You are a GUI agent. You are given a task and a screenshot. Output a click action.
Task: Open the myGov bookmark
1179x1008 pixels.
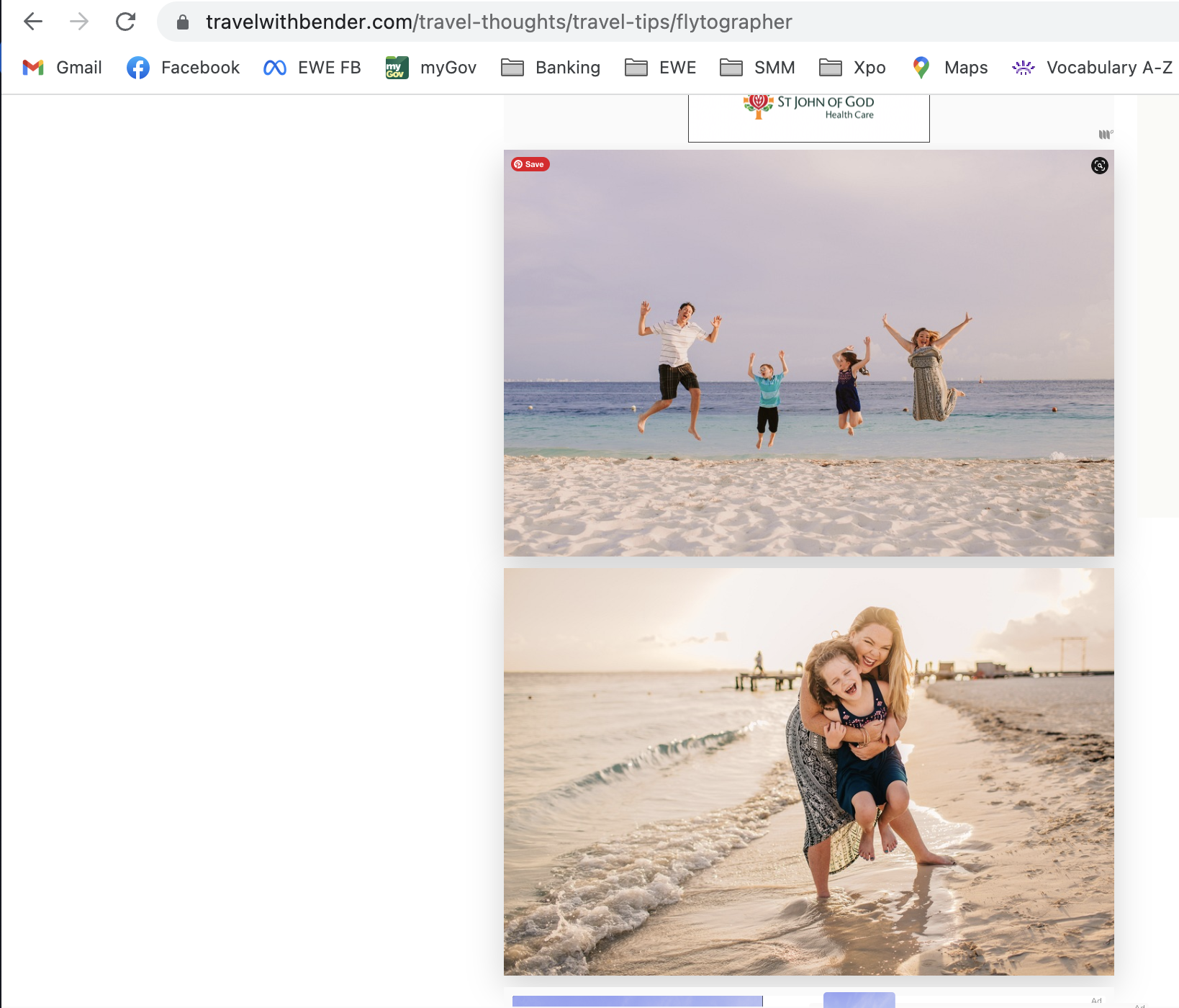click(x=430, y=68)
